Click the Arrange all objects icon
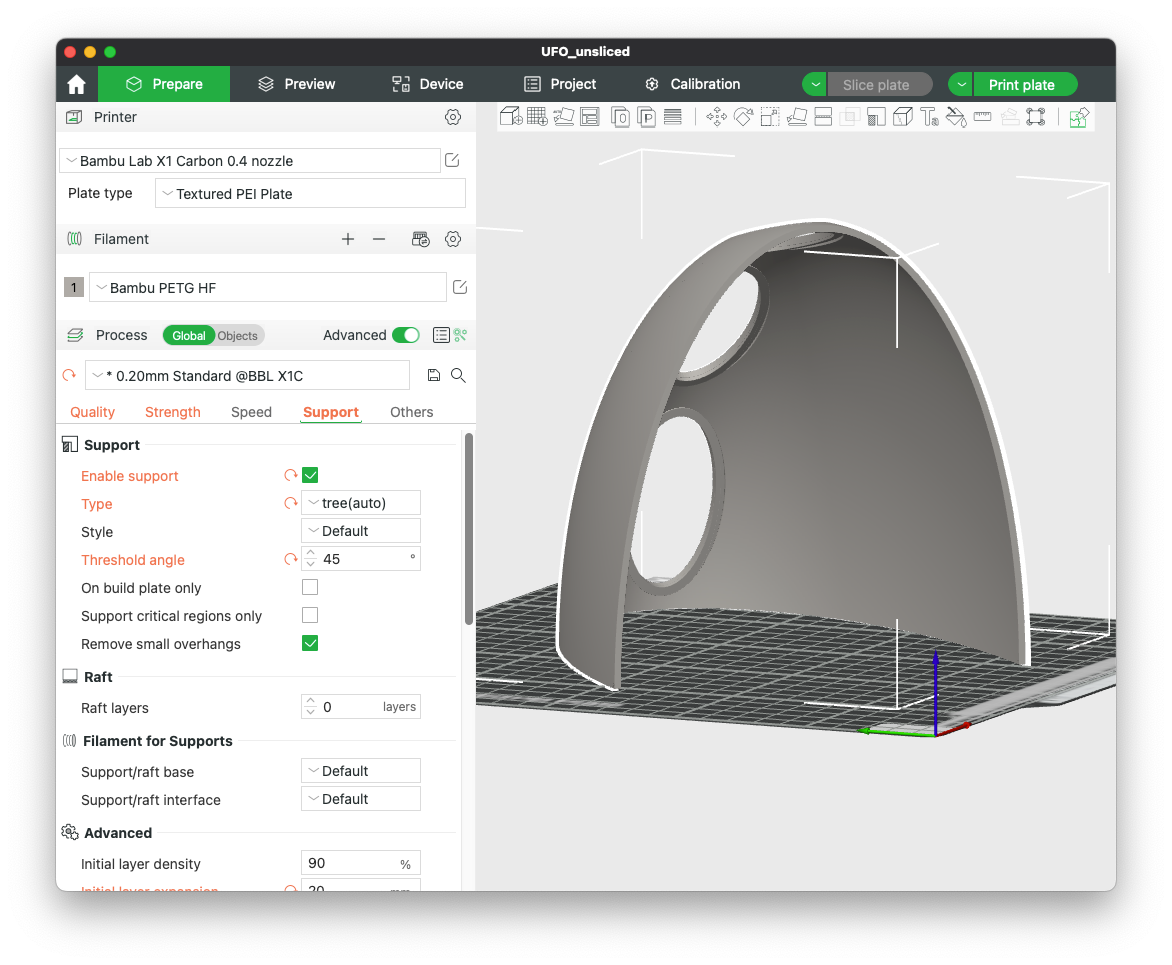Image resolution: width=1172 pixels, height=965 pixels. tap(590, 117)
